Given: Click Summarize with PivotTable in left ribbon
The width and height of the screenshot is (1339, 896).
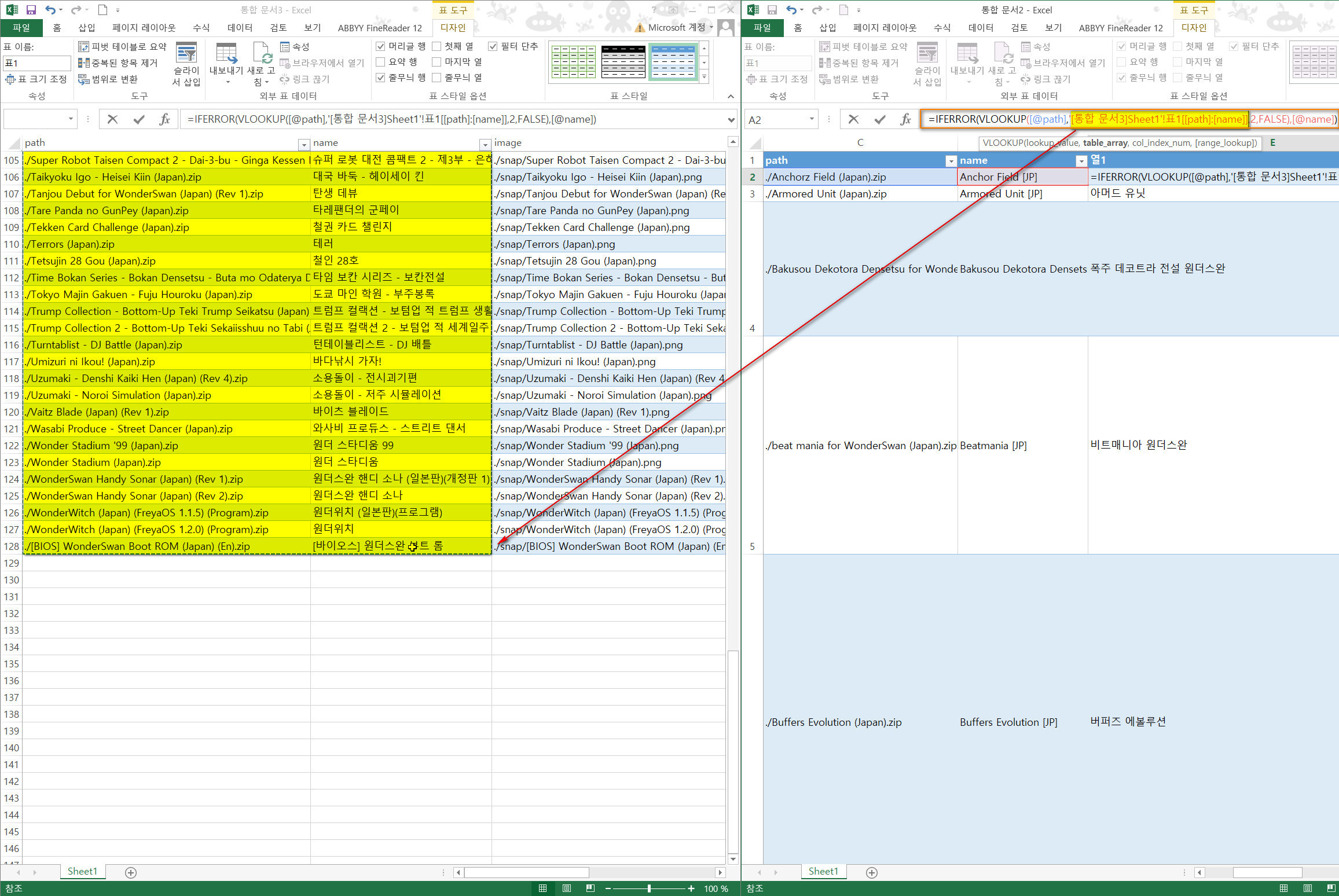Looking at the screenshot, I should [123, 46].
